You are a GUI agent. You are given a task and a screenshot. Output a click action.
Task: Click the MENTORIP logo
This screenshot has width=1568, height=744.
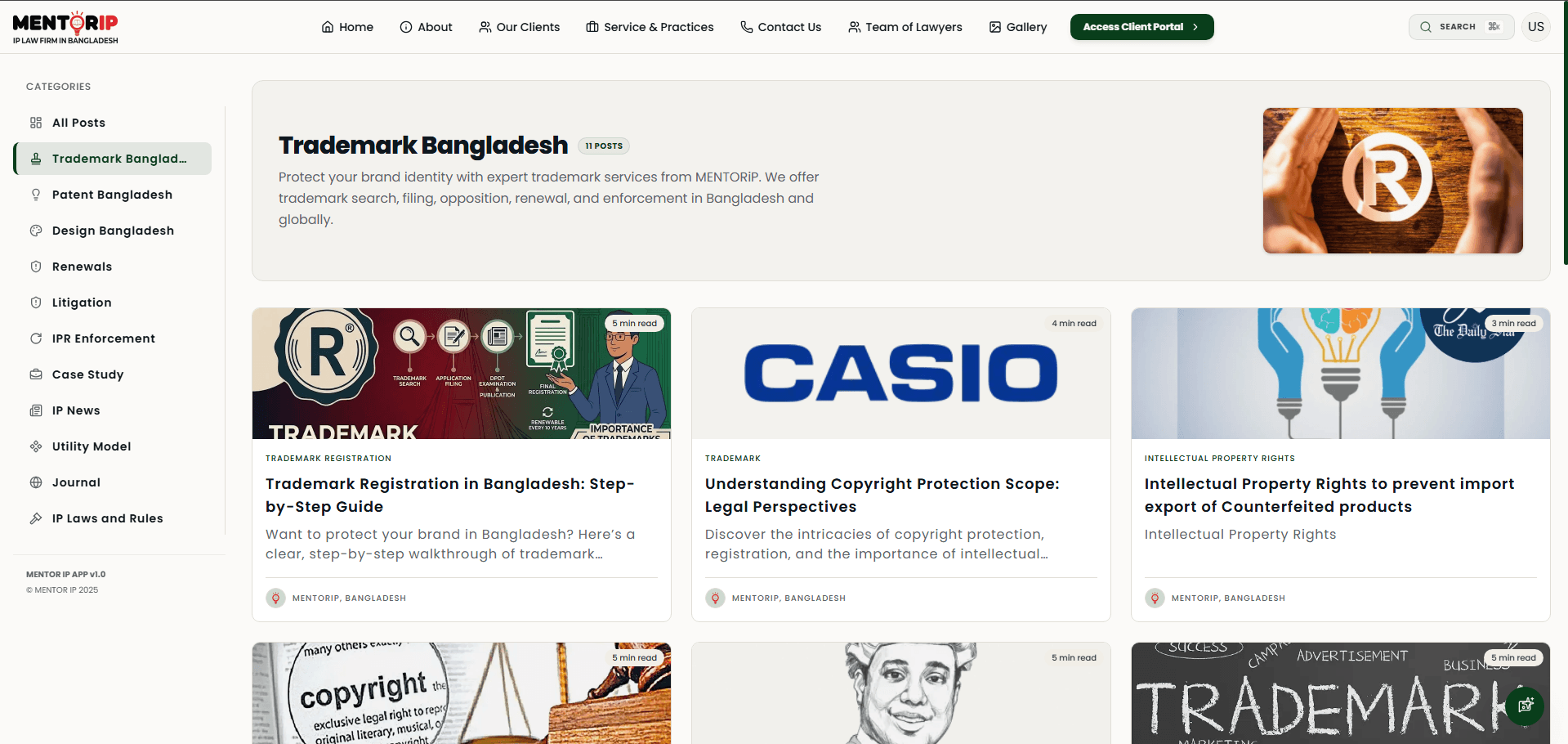(65, 28)
